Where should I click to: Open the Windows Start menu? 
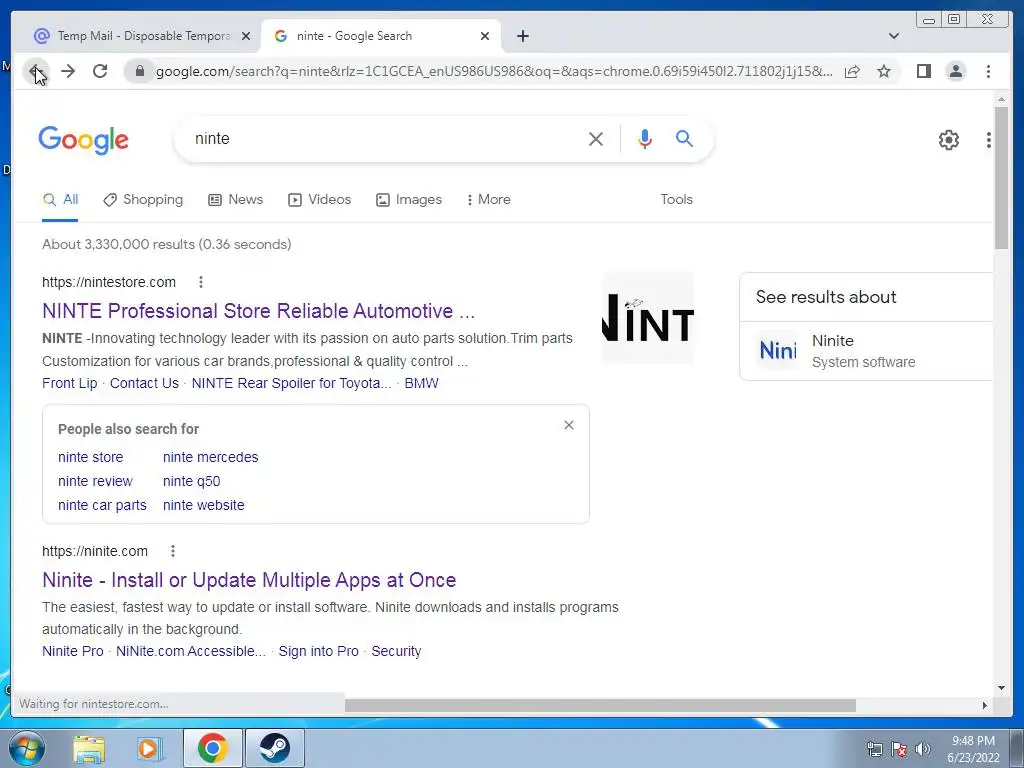pos(27,748)
